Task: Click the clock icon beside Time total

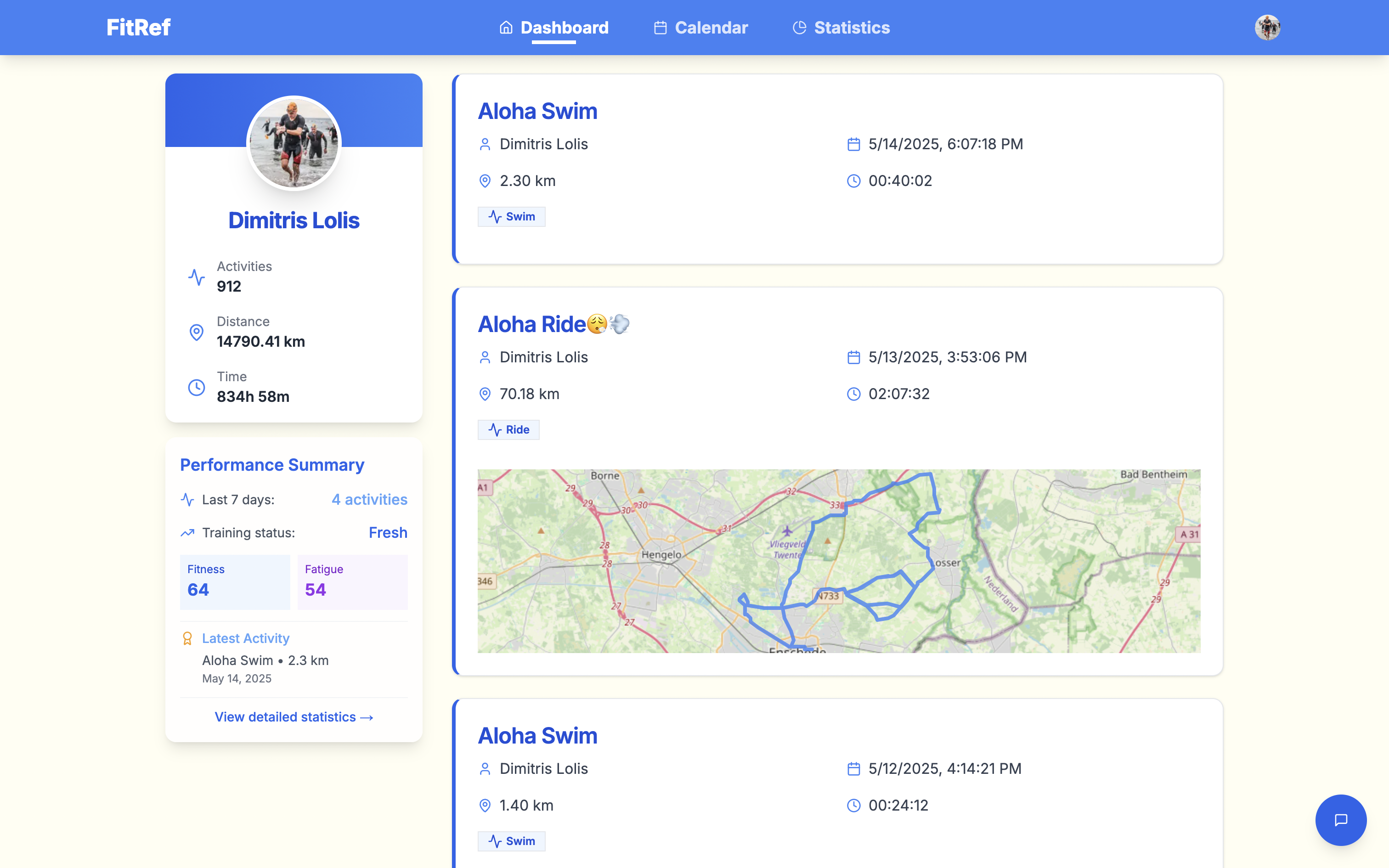Action: click(x=196, y=387)
